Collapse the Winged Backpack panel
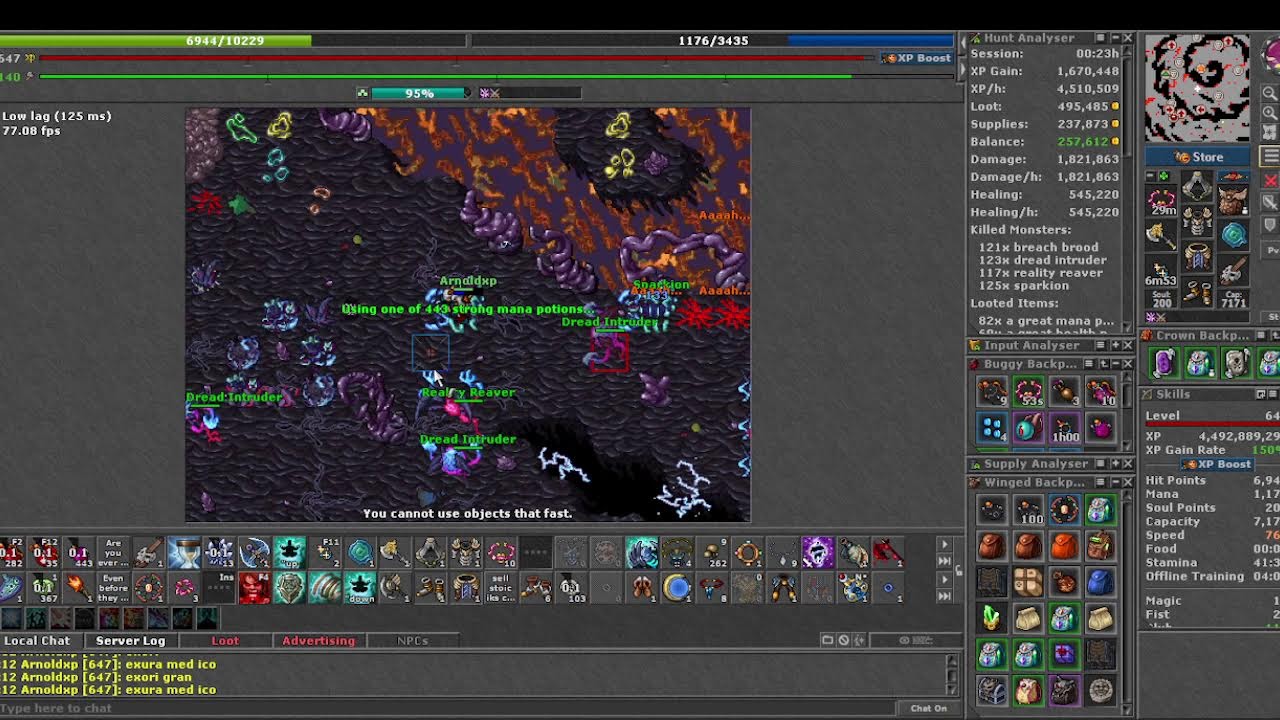This screenshot has height=720, width=1280. (x=1114, y=483)
